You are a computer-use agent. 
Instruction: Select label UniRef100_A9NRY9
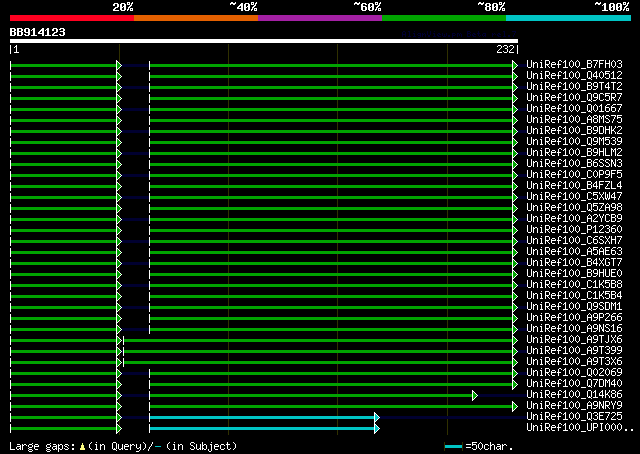pyautogui.click(x=574, y=406)
